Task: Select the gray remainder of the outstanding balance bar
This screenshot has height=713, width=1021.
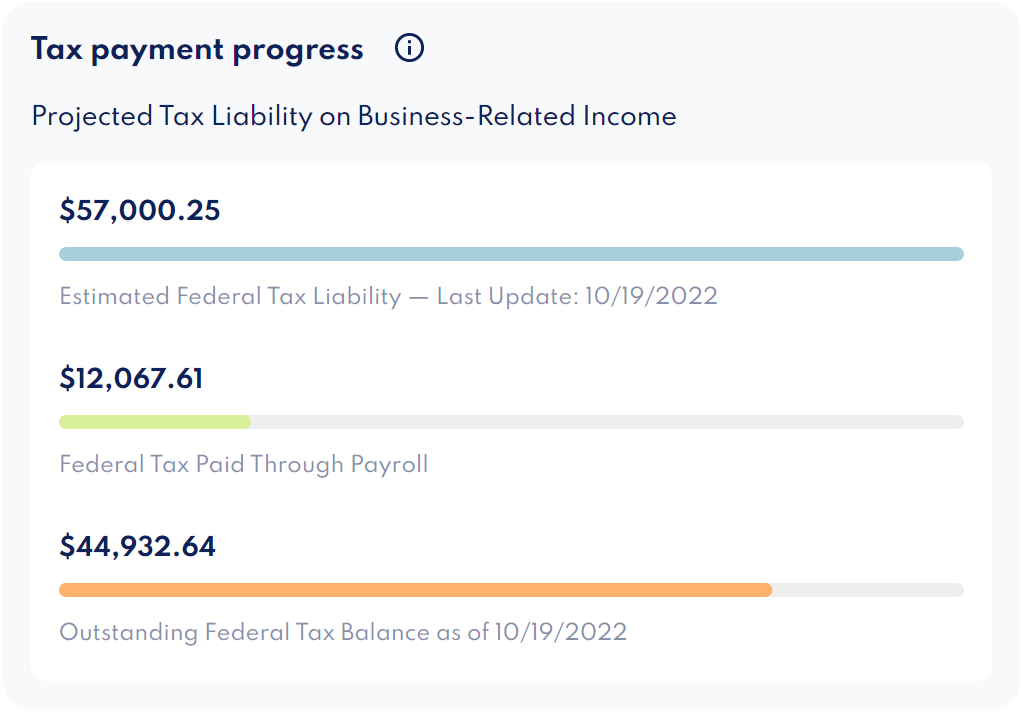Action: [870, 590]
